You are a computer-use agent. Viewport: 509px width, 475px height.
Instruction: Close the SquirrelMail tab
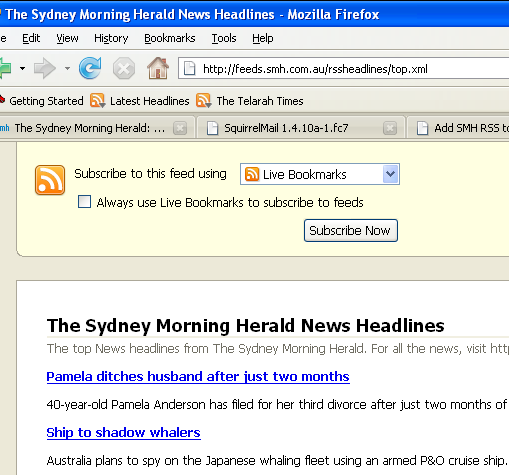(390, 128)
